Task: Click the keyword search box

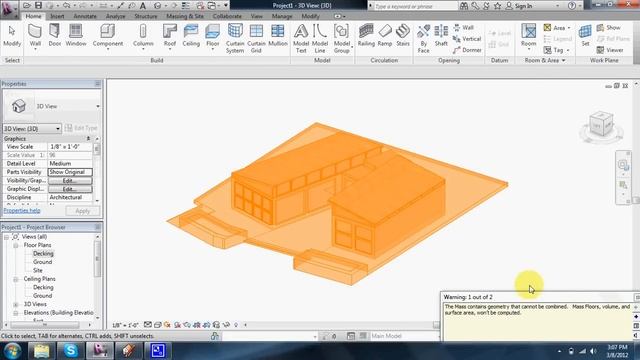Action: click(x=415, y=6)
